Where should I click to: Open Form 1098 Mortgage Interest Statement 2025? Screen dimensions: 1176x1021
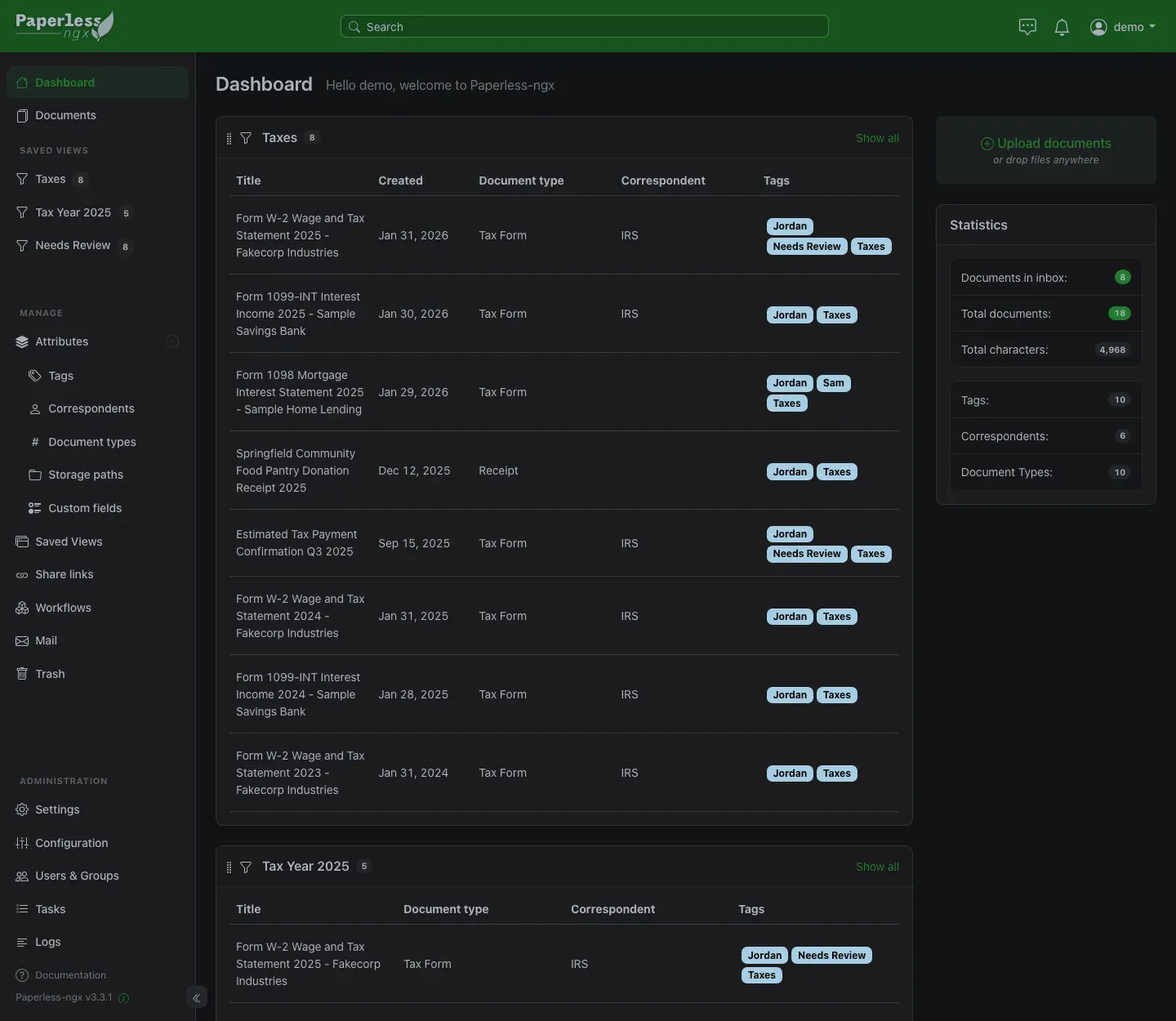click(301, 392)
